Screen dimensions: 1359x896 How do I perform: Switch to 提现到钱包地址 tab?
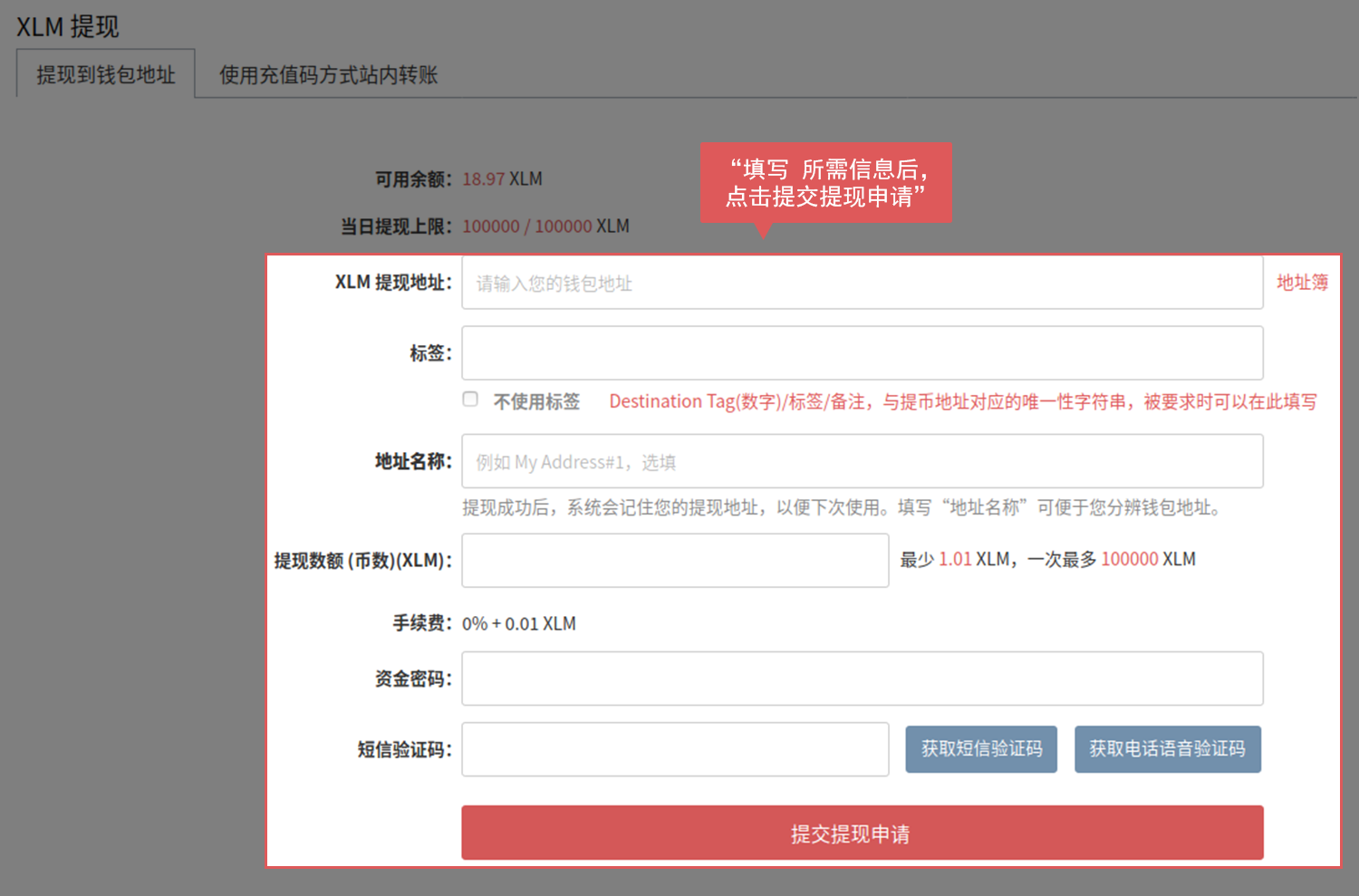pyautogui.click(x=106, y=74)
